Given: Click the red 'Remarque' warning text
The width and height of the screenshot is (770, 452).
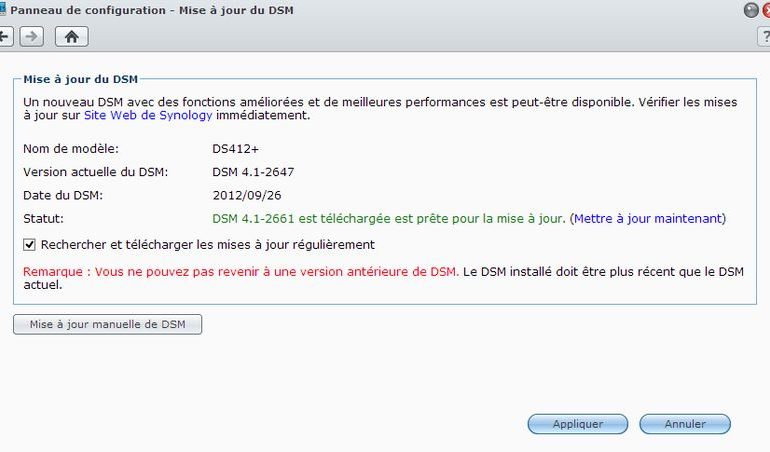Looking at the screenshot, I should click(241, 272).
